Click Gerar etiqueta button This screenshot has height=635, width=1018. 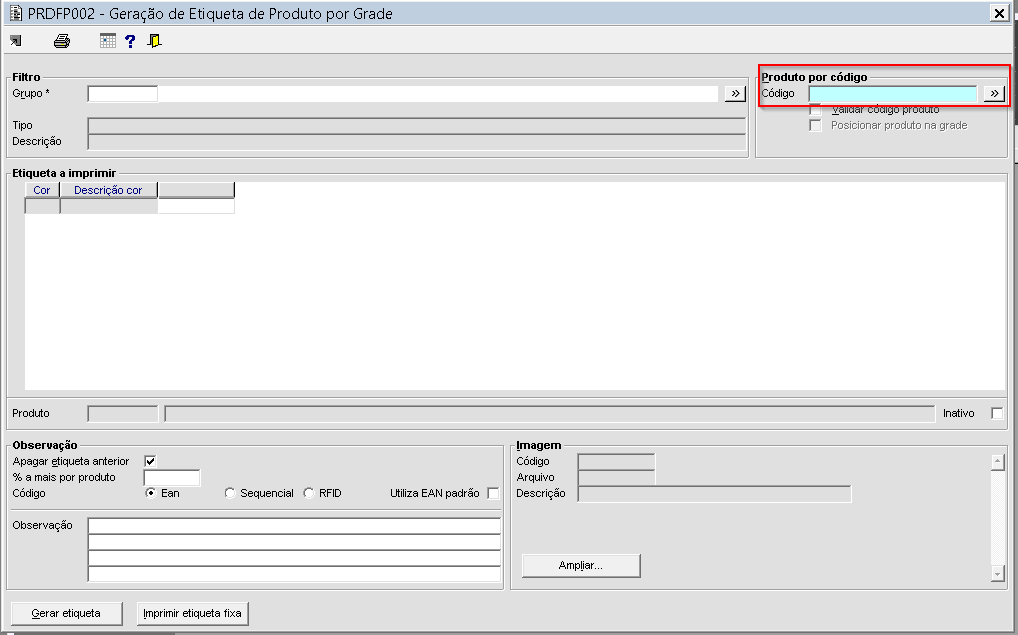(66, 613)
